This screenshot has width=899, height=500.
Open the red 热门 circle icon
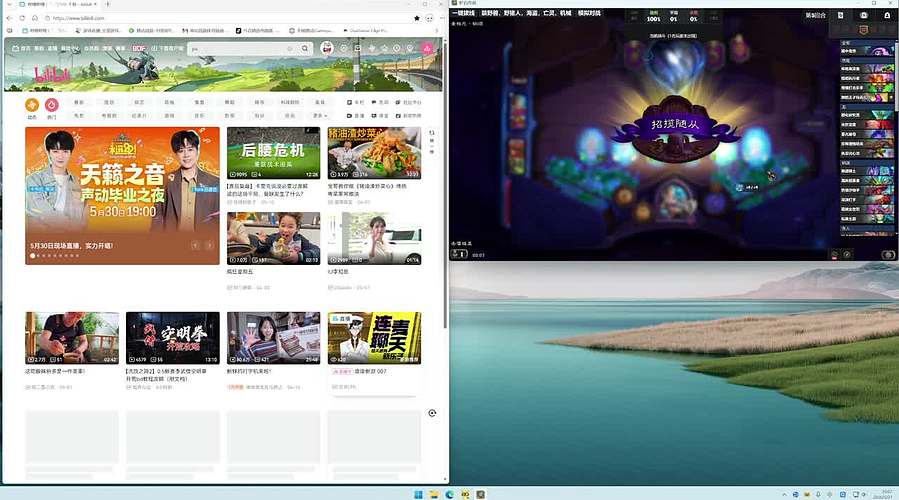(52, 105)
